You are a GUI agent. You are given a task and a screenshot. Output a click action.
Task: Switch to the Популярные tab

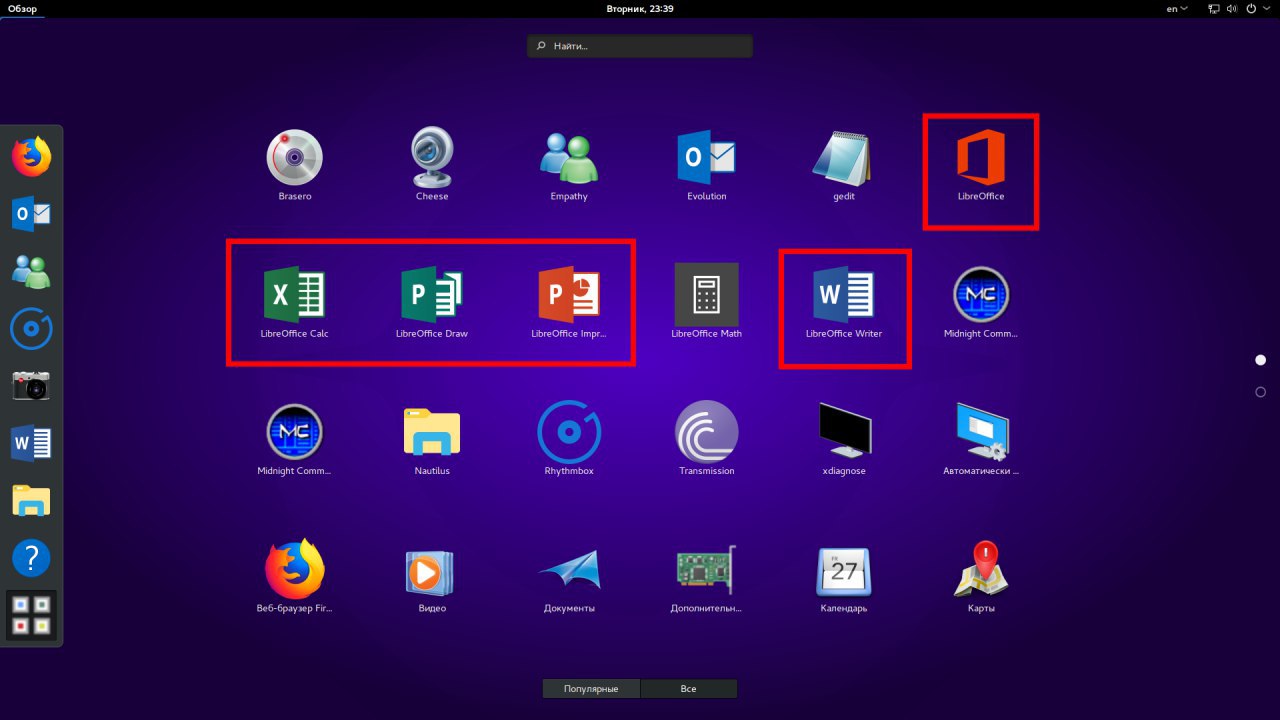pyautogui.click(x=591, y=689)
